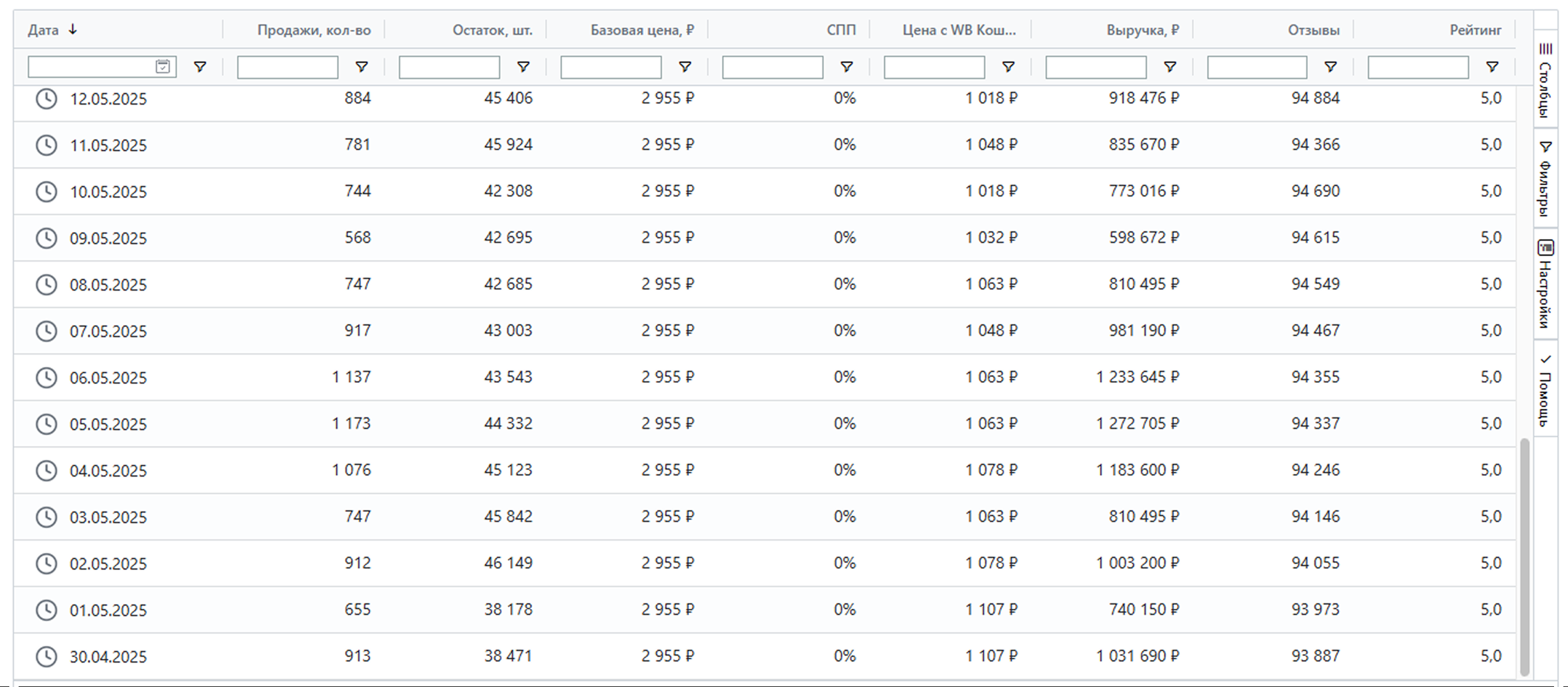Focus the Рейтинг filter input field
The image size is (1568, 687).
point(1417,67)
